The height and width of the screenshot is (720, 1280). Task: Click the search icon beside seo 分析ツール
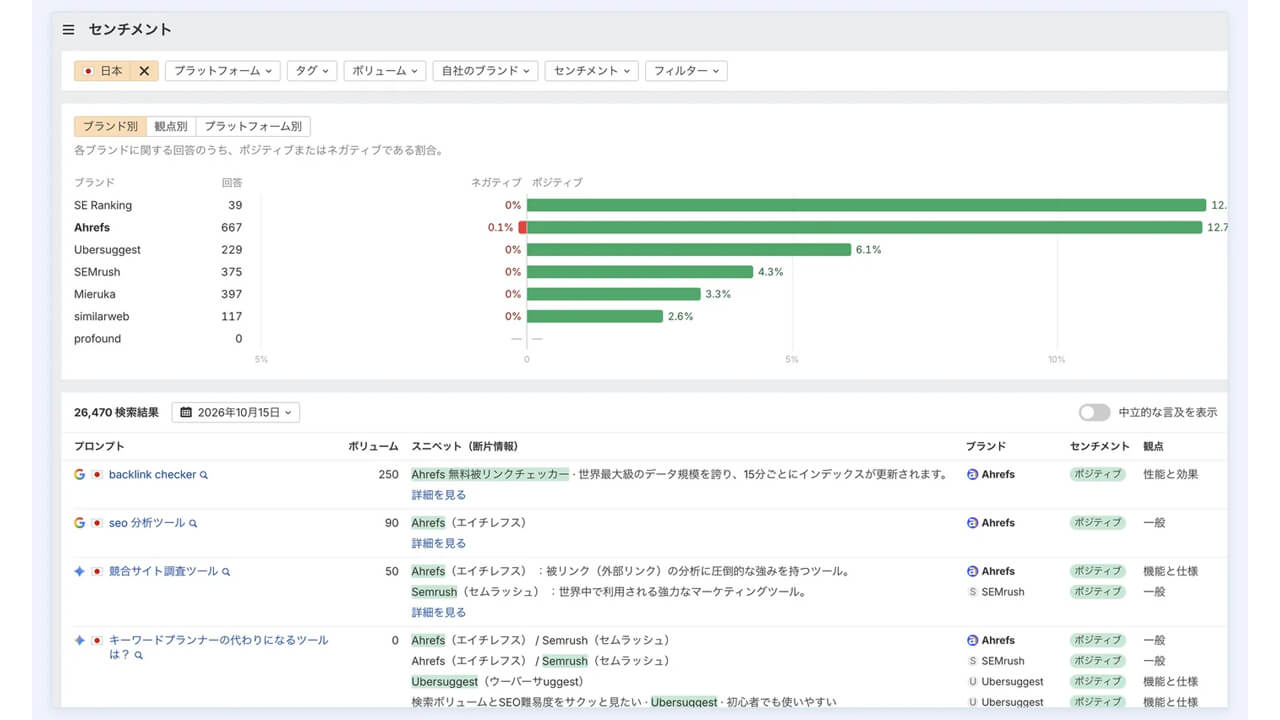193,523
